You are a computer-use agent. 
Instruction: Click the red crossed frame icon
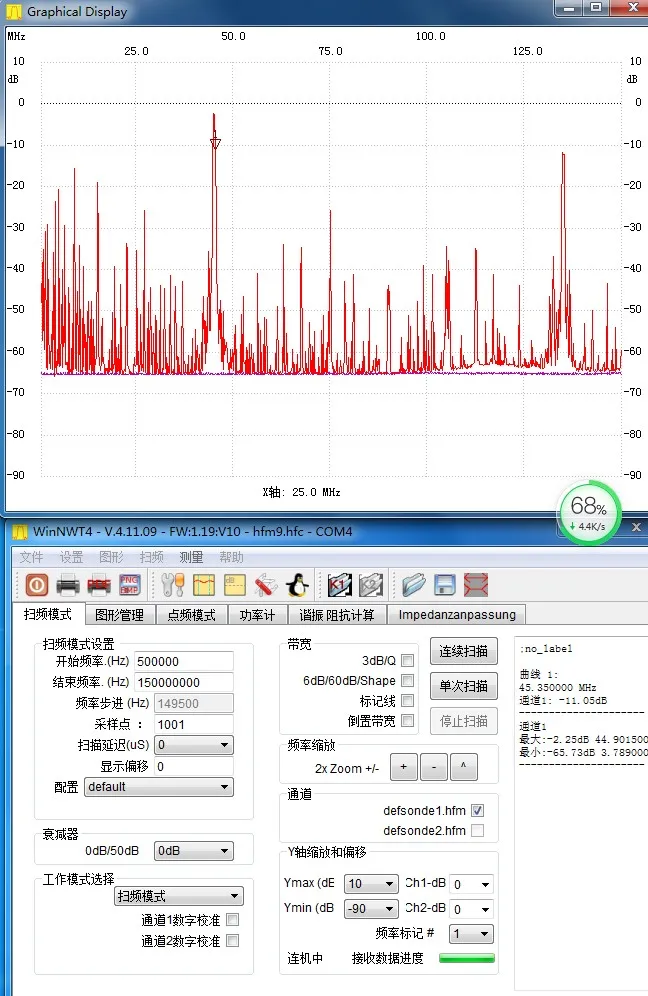476,585
